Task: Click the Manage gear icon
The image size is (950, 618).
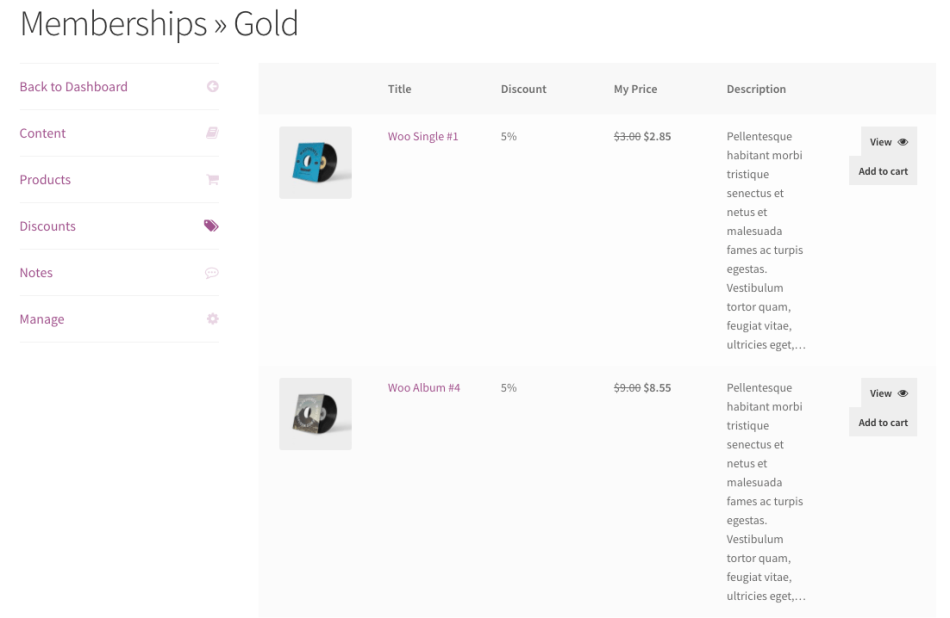Action: click(x=212, y=318)
